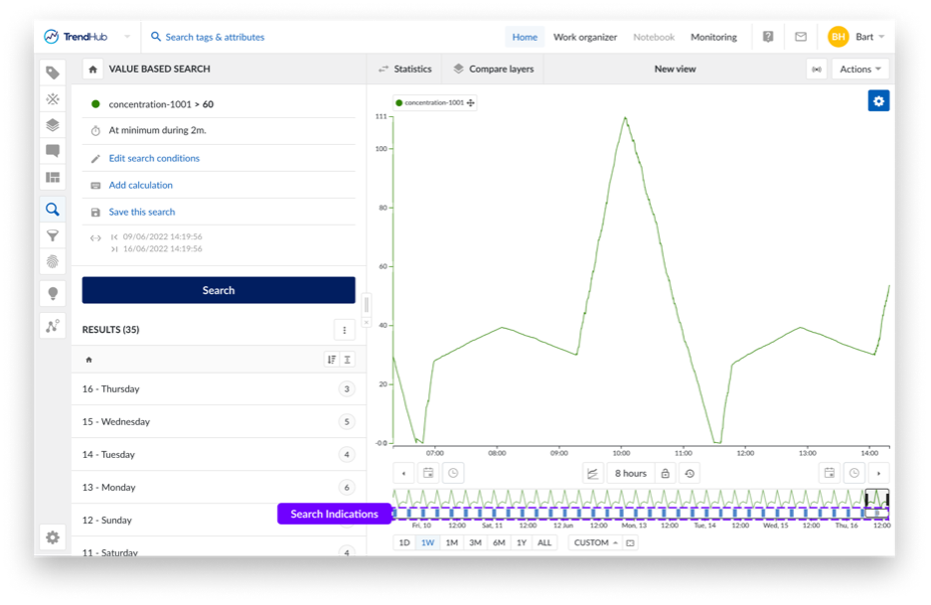Image resolution: width=931 pixels, height=605 pixels.
Task: Open calendar icon next to previous-period arrow
Action: pyautogui.click(x=428, y=473)
